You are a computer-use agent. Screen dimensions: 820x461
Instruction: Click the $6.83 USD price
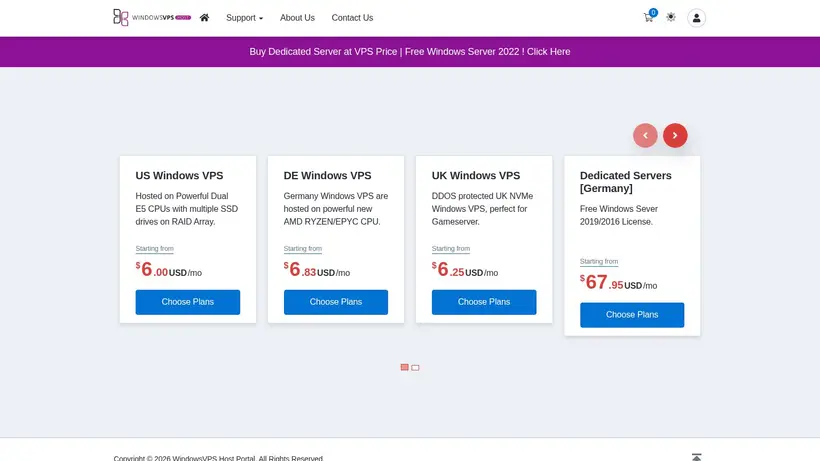click(x=317, y=270)
